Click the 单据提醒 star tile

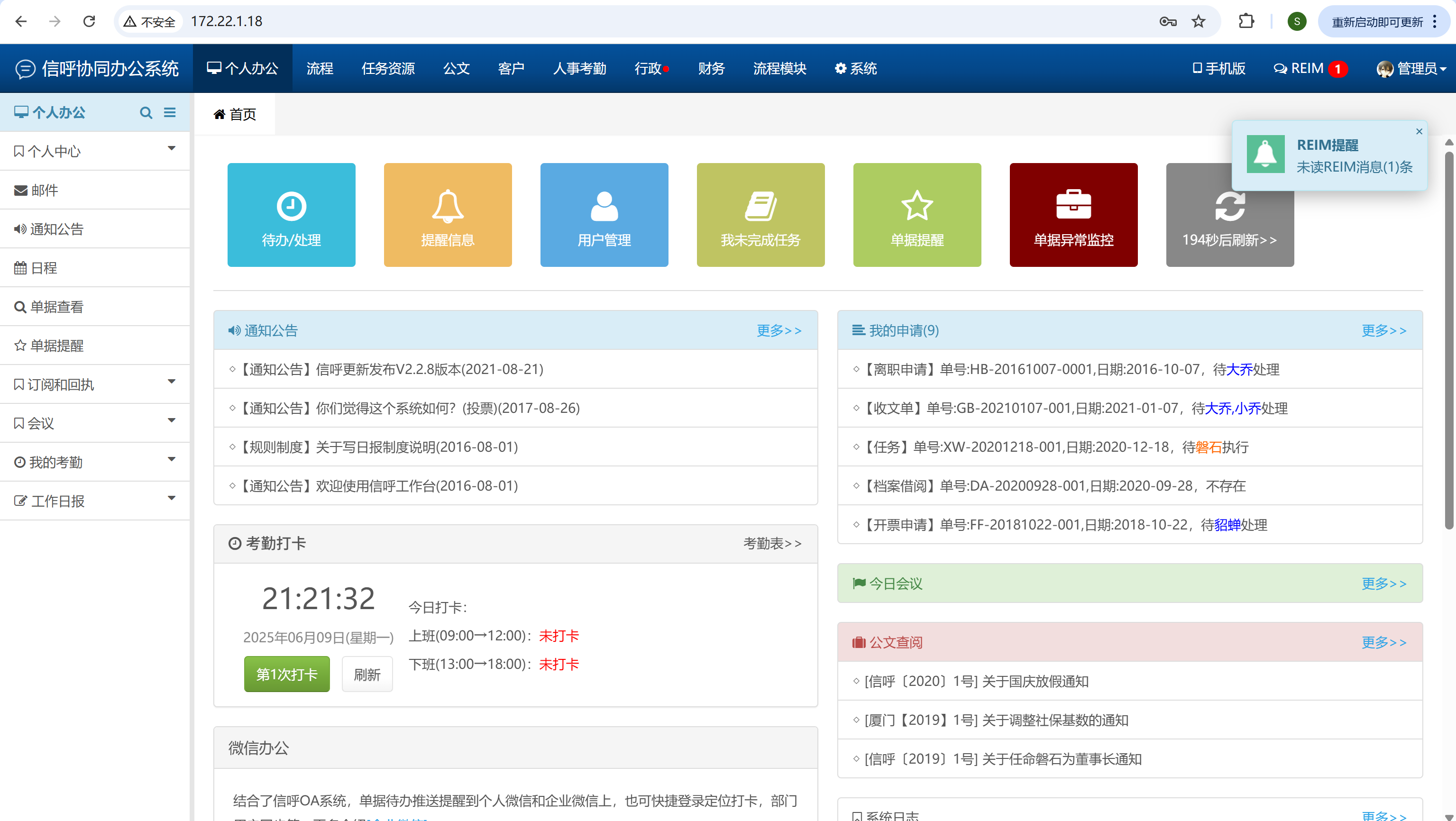coord(916,215)
